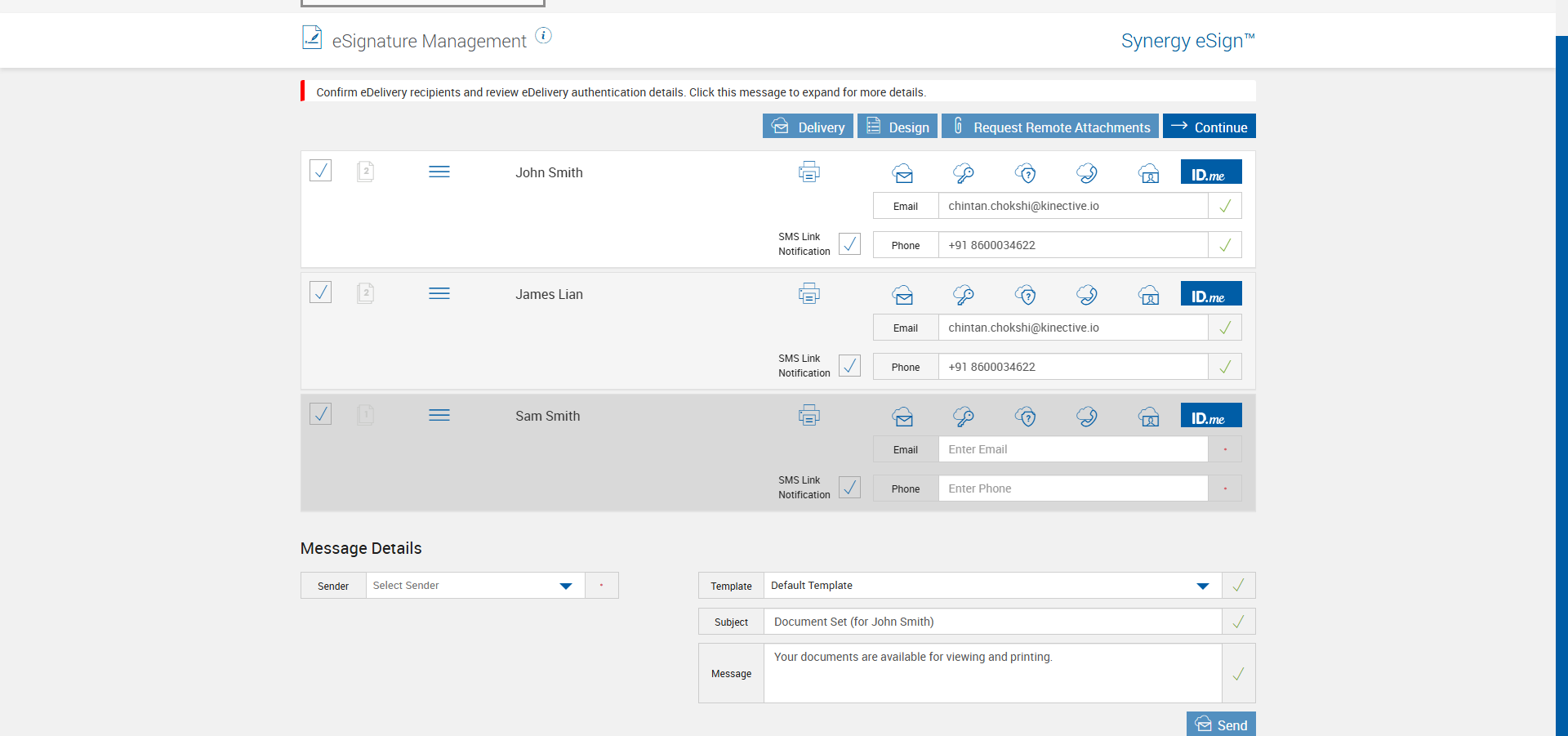Open the Design tab
The width and height of the screenshot is (1568, 736).
point(897,127)
